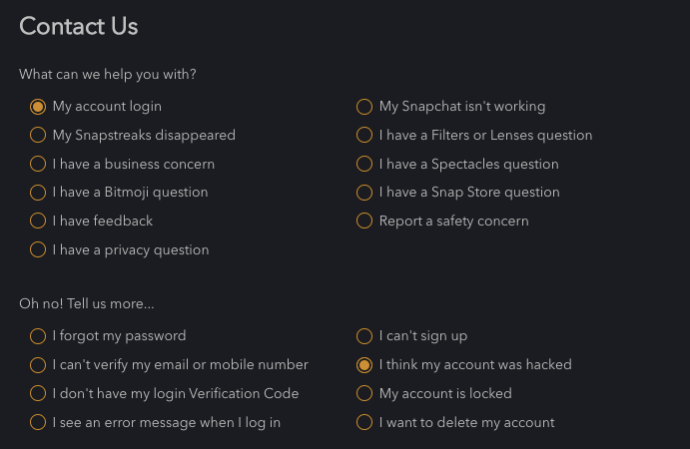Select "I can't verify my email or mobile number"
Viewport: 690px width, 449px height.
38,365
